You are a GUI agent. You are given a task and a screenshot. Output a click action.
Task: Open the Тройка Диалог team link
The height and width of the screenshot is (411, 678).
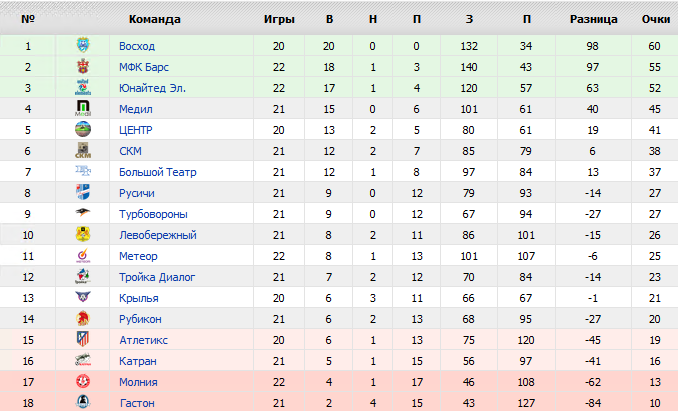click(x=157, y=277)
